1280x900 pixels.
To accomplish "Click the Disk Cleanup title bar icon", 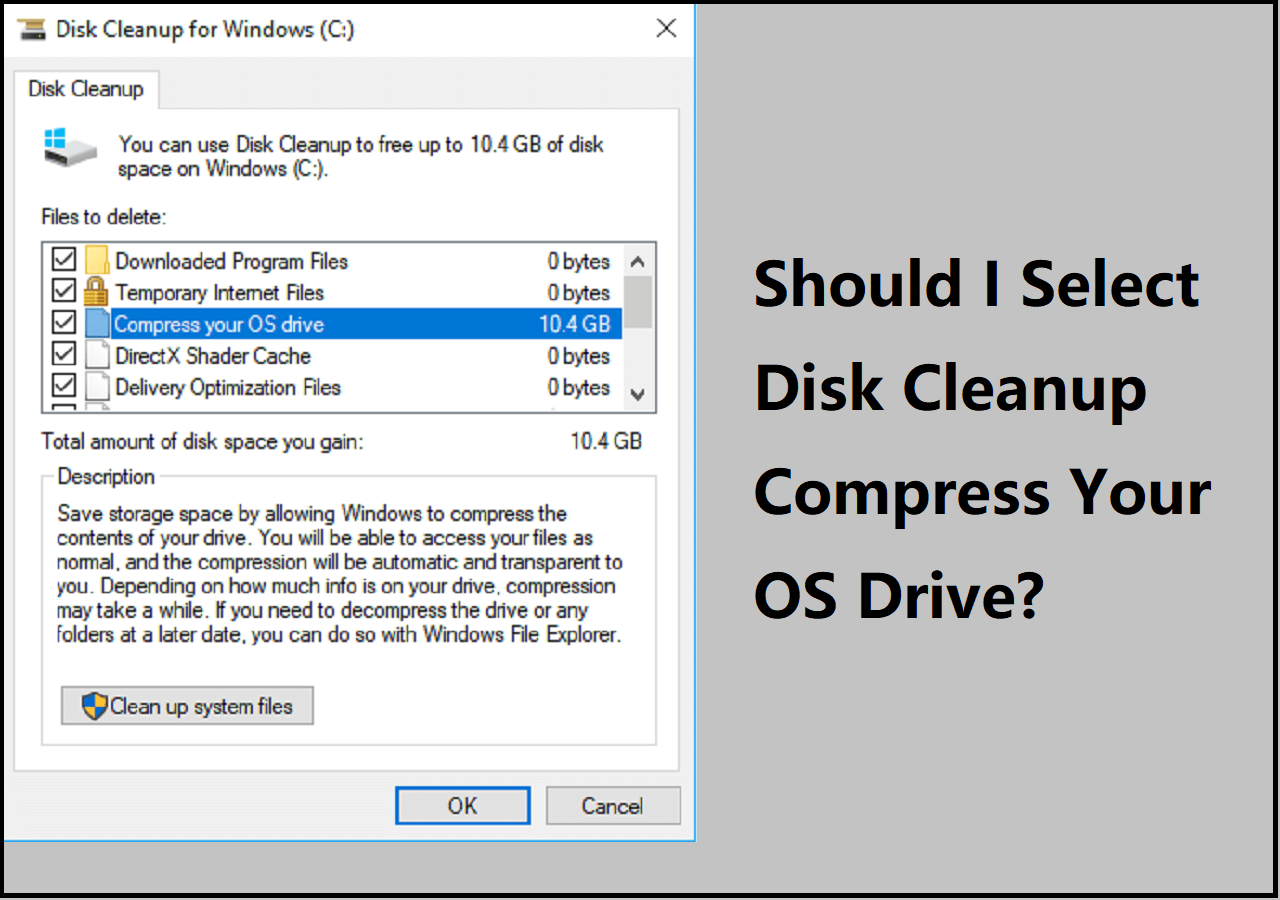I will 33,29.
